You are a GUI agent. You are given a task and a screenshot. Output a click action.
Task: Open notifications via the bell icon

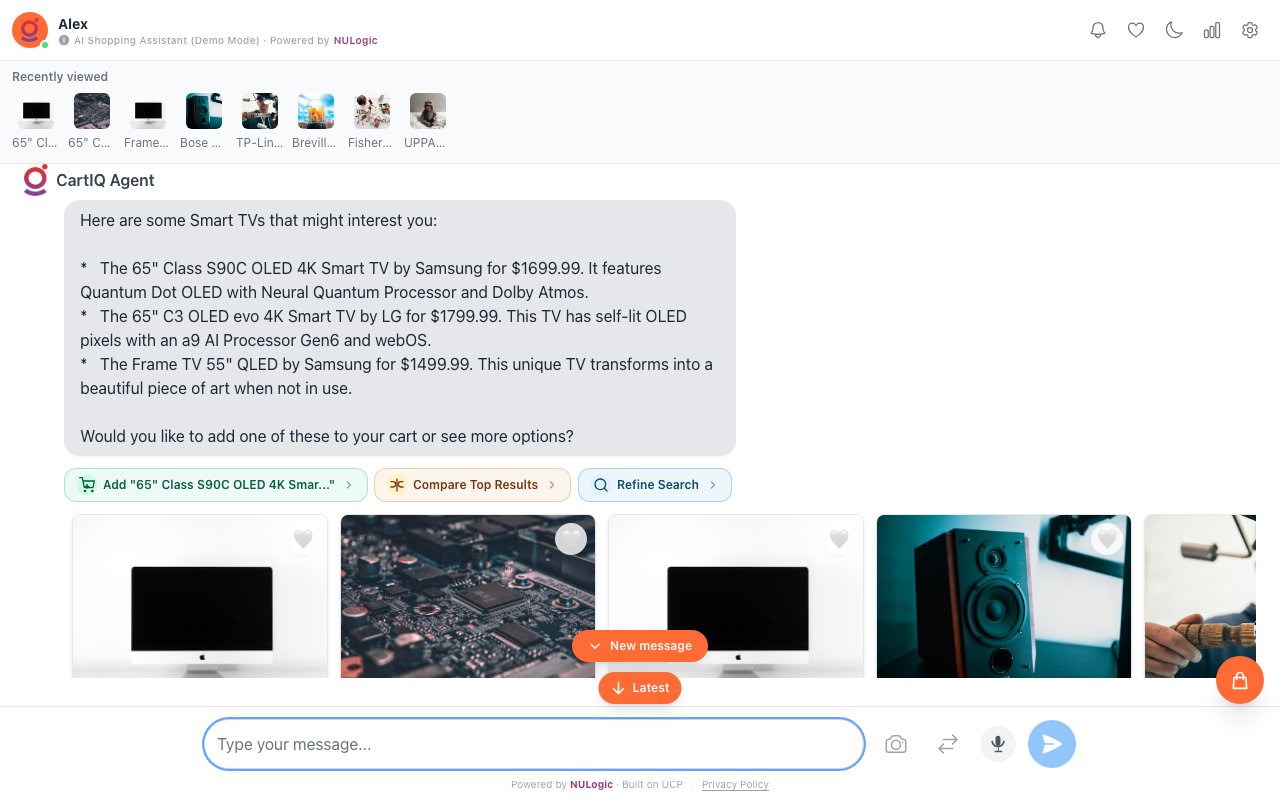point(1098,30)
